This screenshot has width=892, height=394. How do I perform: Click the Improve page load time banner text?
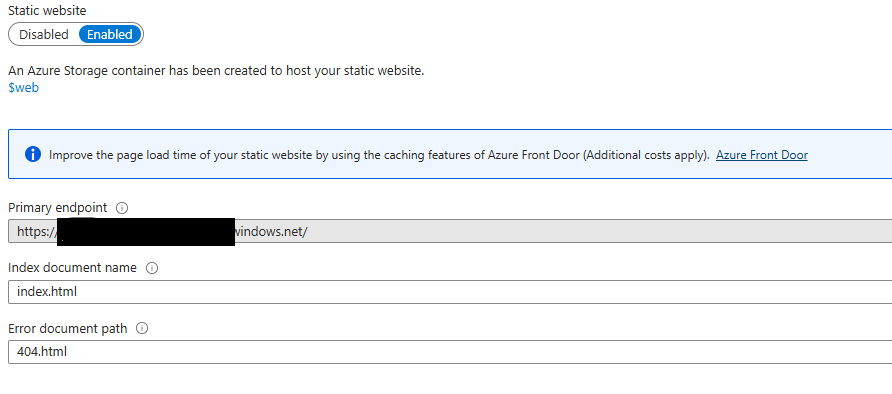pyautogui.click(x=379, y=155)
